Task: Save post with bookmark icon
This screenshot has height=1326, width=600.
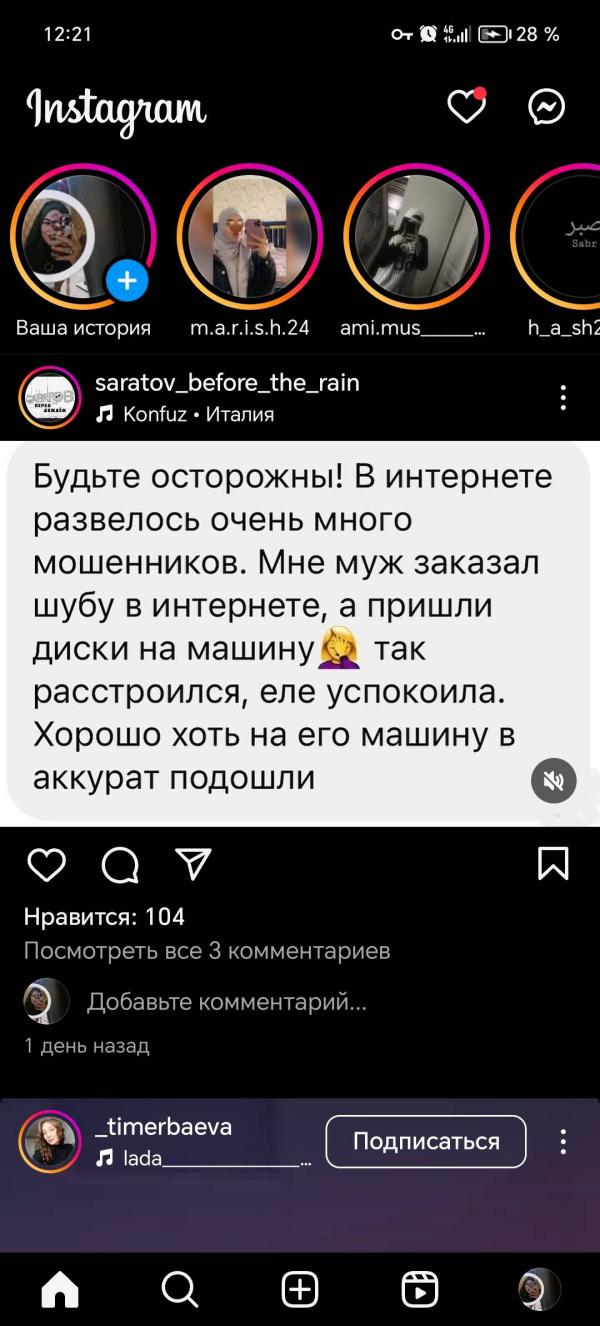Action: (553, 863)
